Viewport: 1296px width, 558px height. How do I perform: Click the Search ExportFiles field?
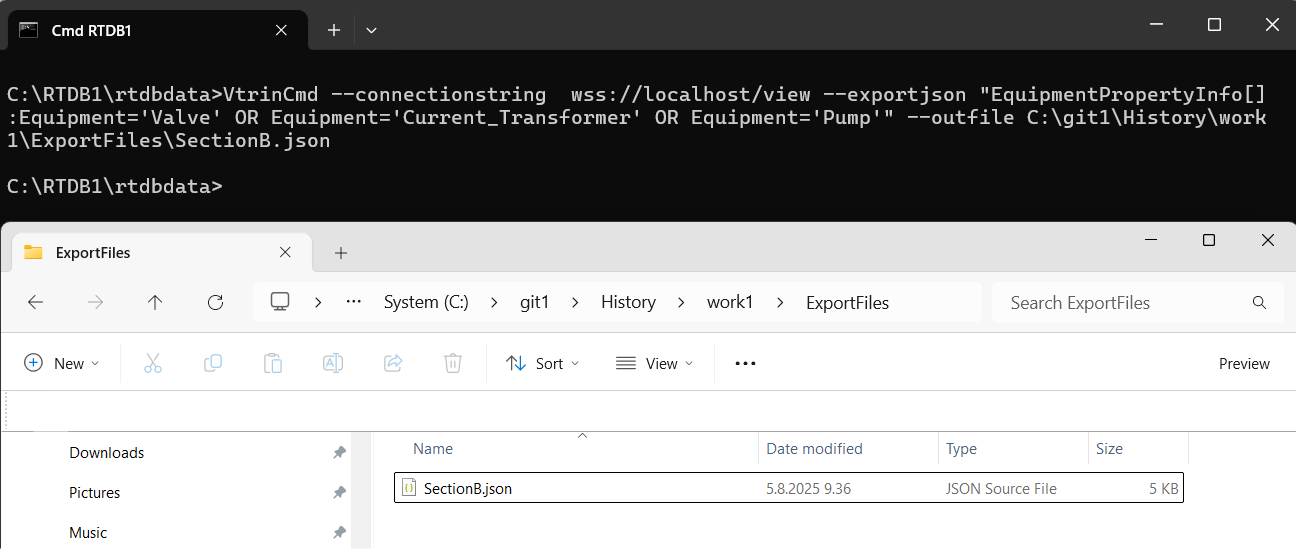point(1137,302)
